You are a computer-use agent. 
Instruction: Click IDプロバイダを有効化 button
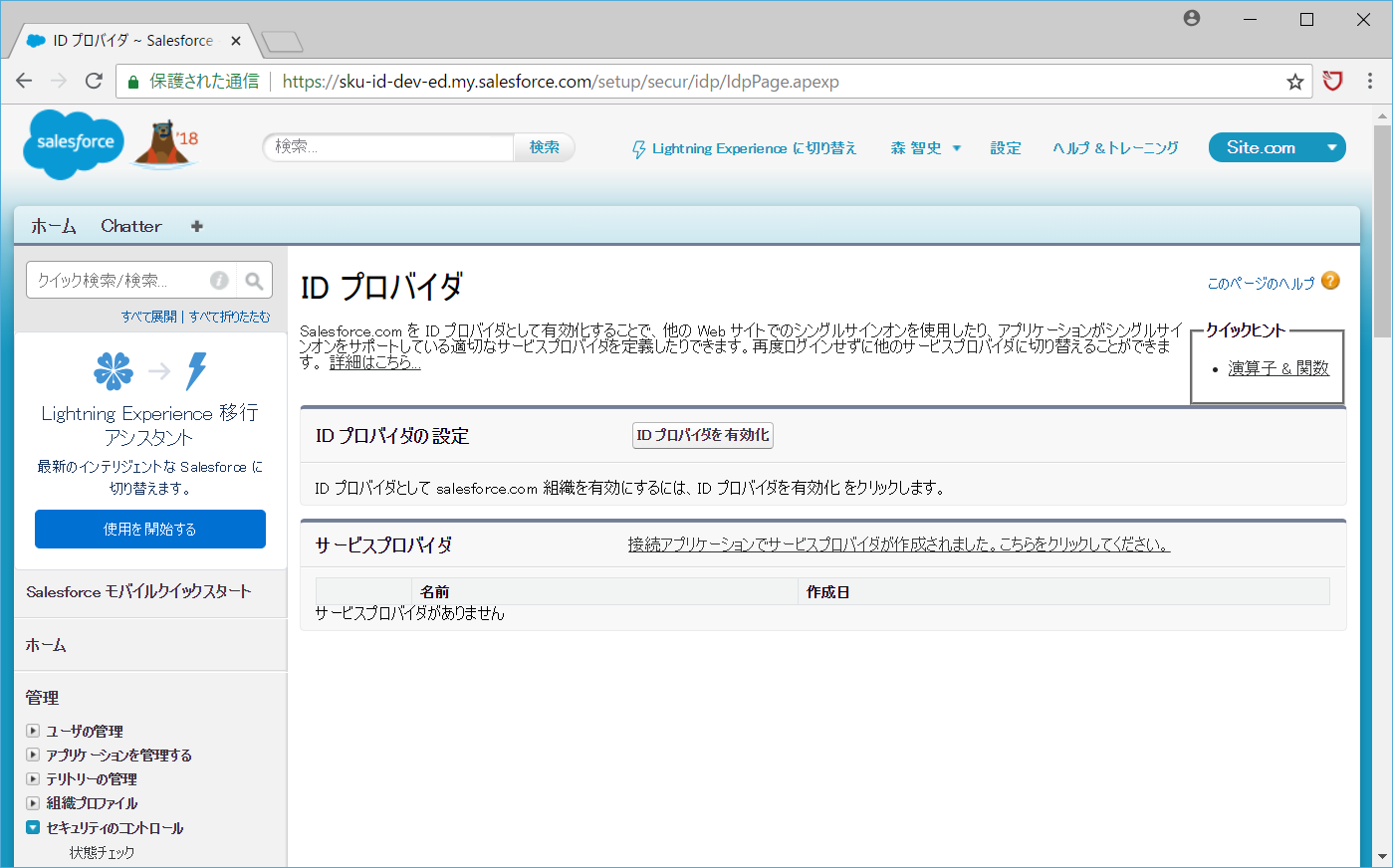(703, 435)
